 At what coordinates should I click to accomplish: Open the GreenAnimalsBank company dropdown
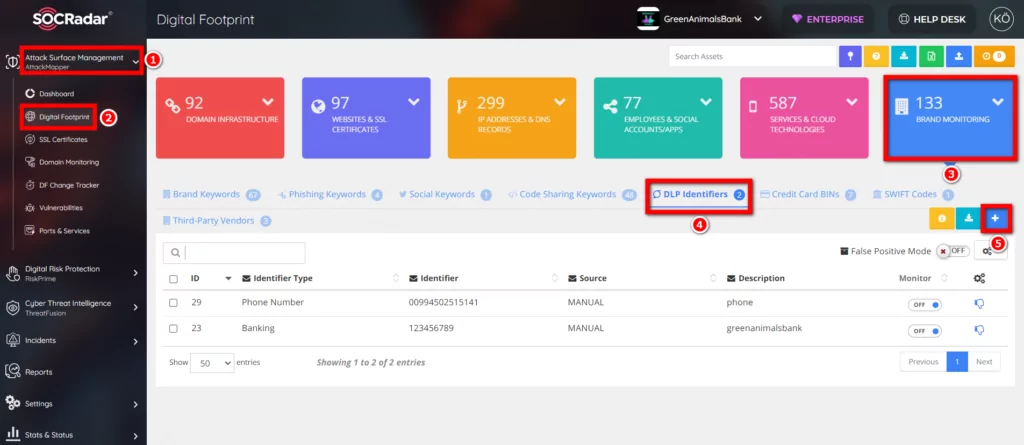pyautogui.click(x=701, y=19)
